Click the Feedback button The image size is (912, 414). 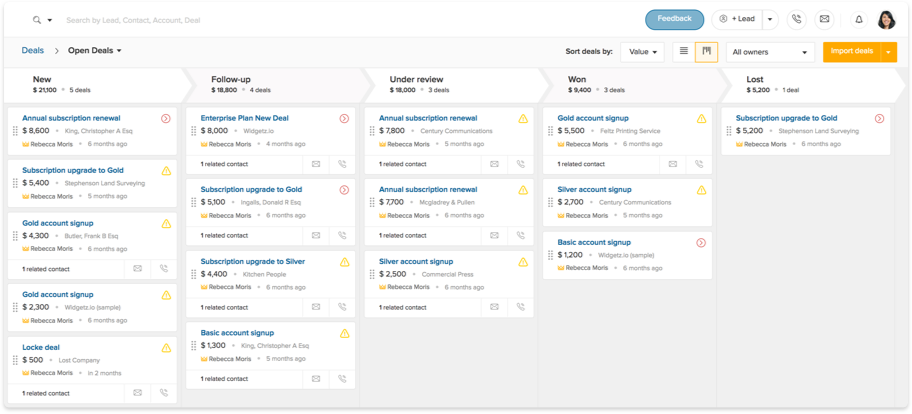click(x=674, y=19)
